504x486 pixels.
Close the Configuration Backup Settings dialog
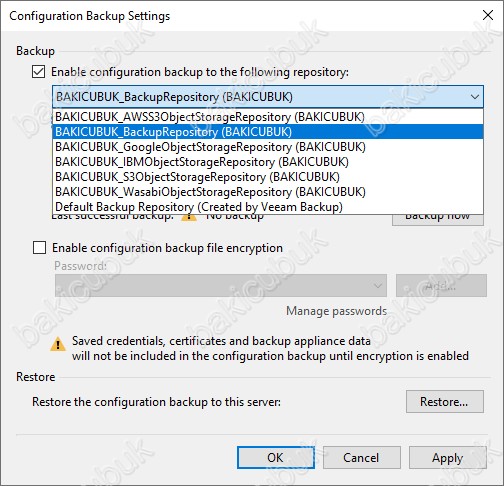point(488,15)
